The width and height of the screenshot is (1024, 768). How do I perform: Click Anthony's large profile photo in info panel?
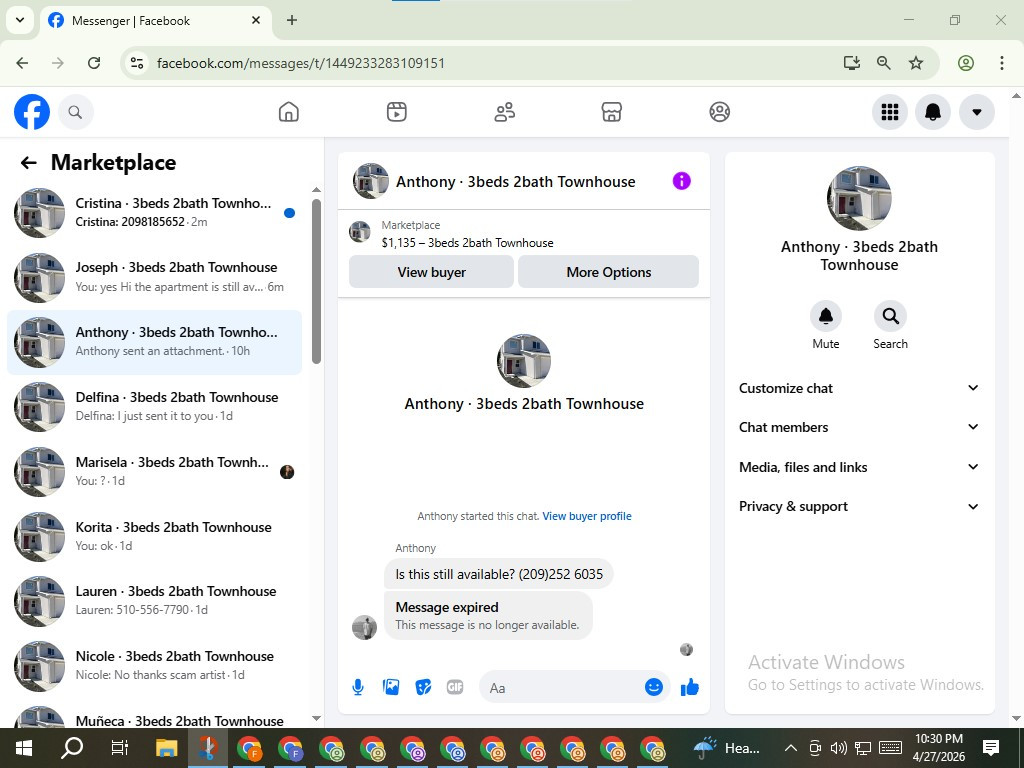pos(859,198)
